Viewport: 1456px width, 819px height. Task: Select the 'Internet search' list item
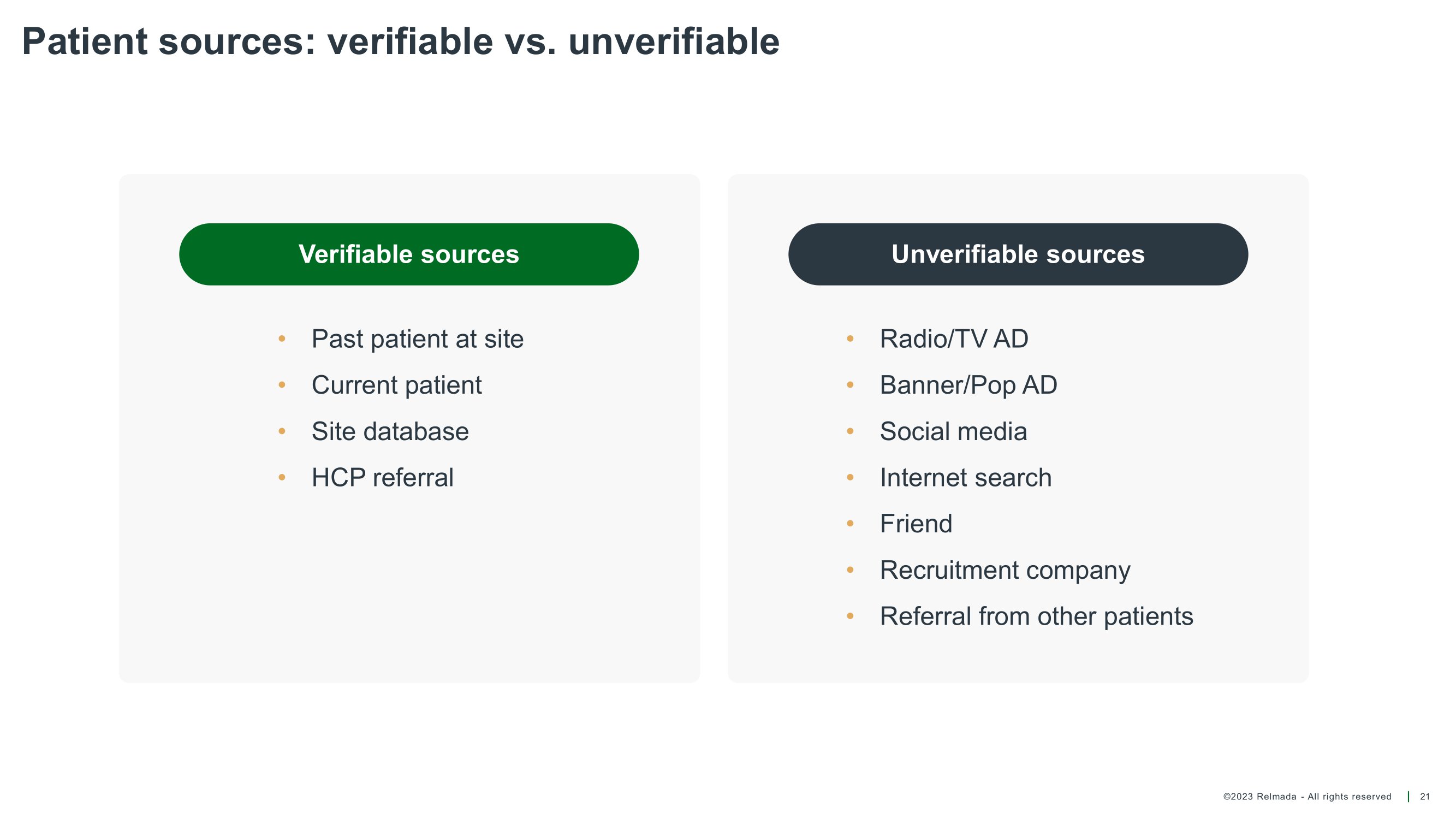point(965,478)
